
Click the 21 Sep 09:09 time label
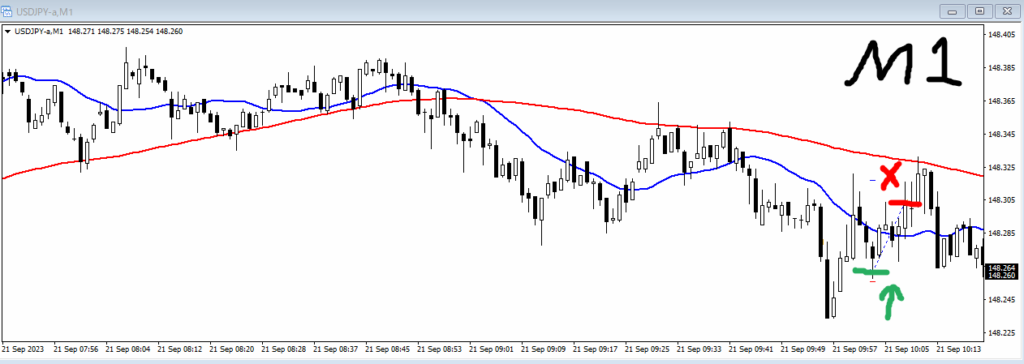pos(543,349)
